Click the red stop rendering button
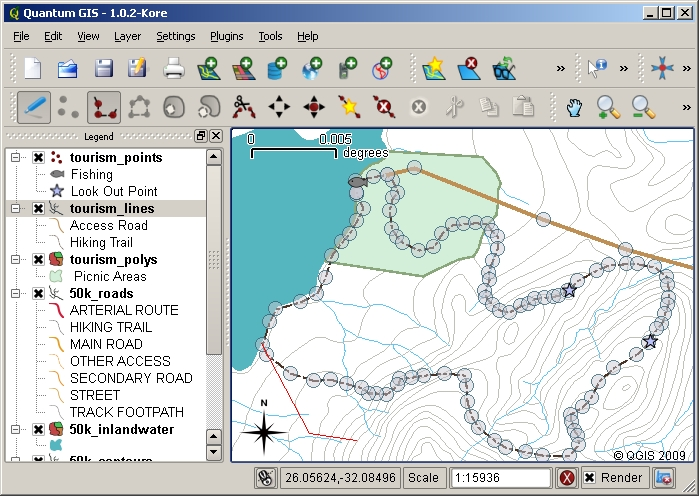The width and height of the screenshot is (699, 496). click(x=567, y=478)
